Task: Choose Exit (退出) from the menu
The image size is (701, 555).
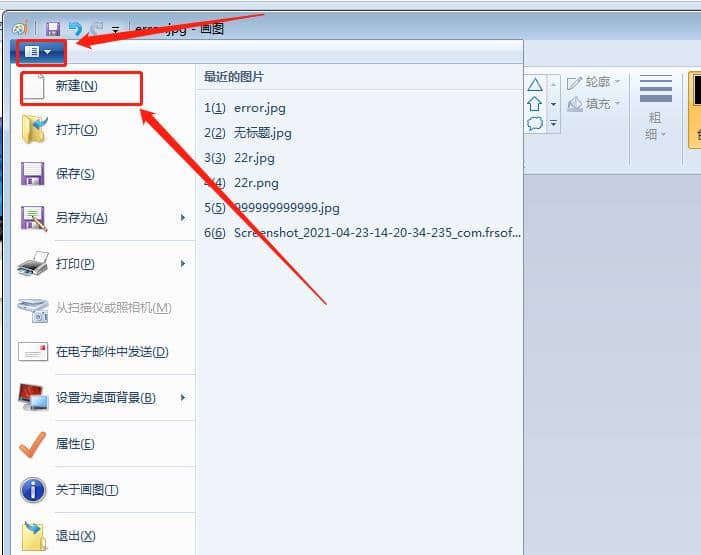Action: [x=105, y=535]
